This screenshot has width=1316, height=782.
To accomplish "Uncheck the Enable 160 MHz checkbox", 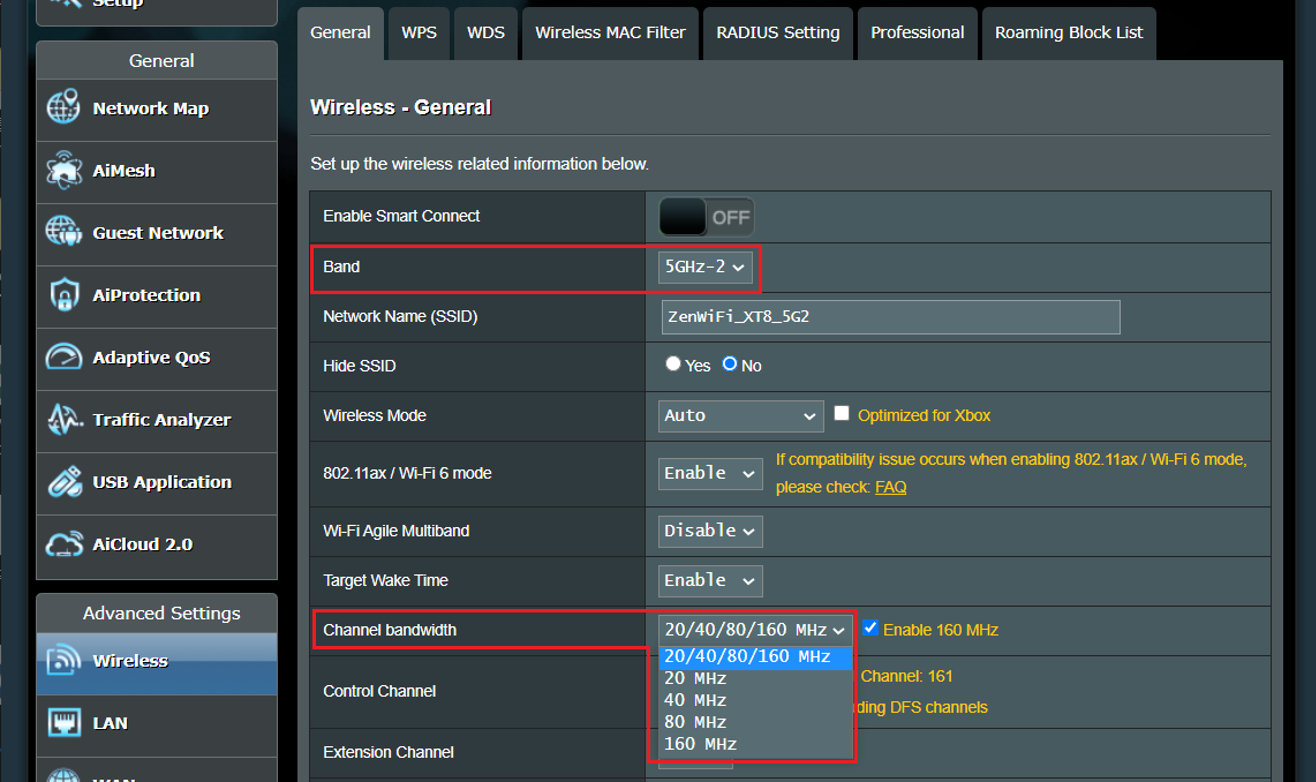I will [871, 628].
